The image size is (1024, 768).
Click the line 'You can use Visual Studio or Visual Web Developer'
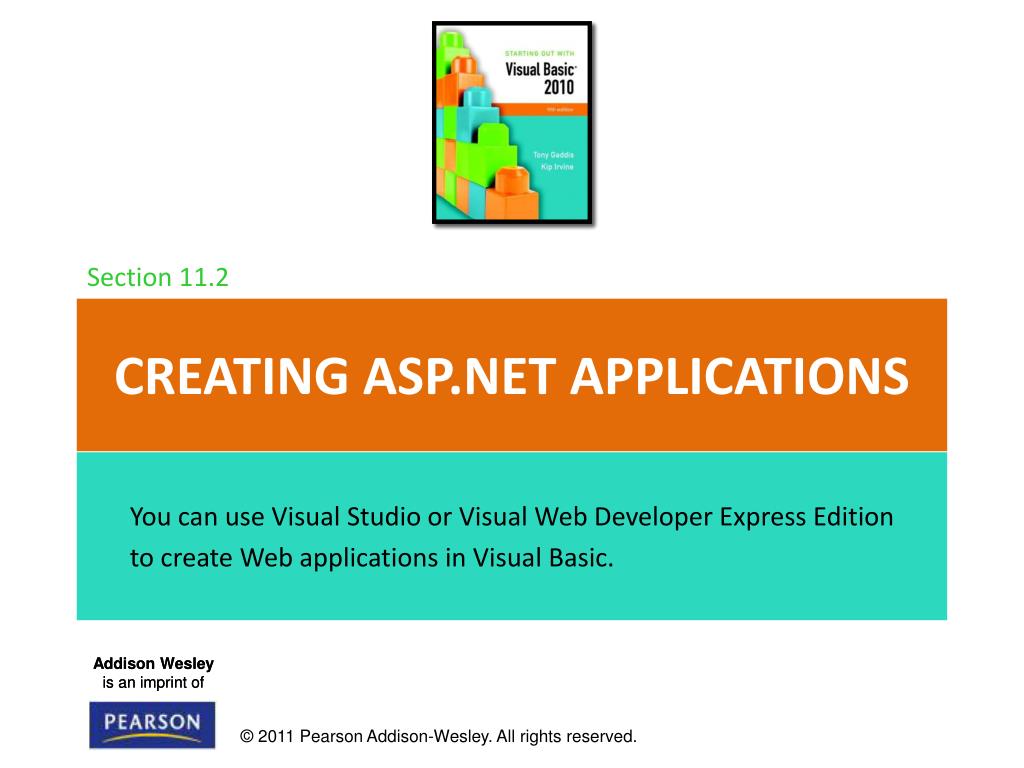(511, 517)
